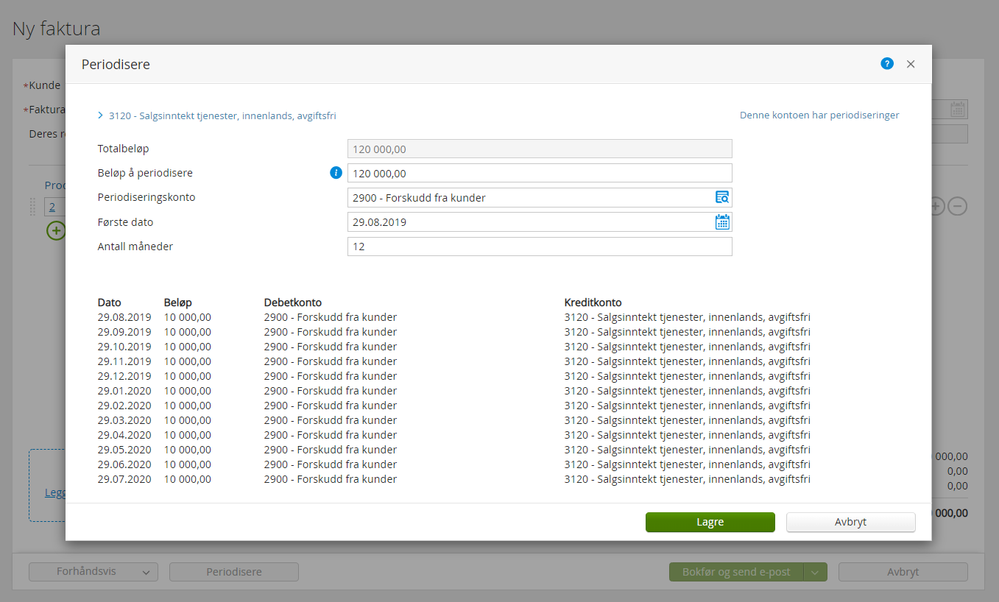
Task: Click the date 29.12.2019 in the schedule table
Action: pyautogui.click(x=124, y=376)
